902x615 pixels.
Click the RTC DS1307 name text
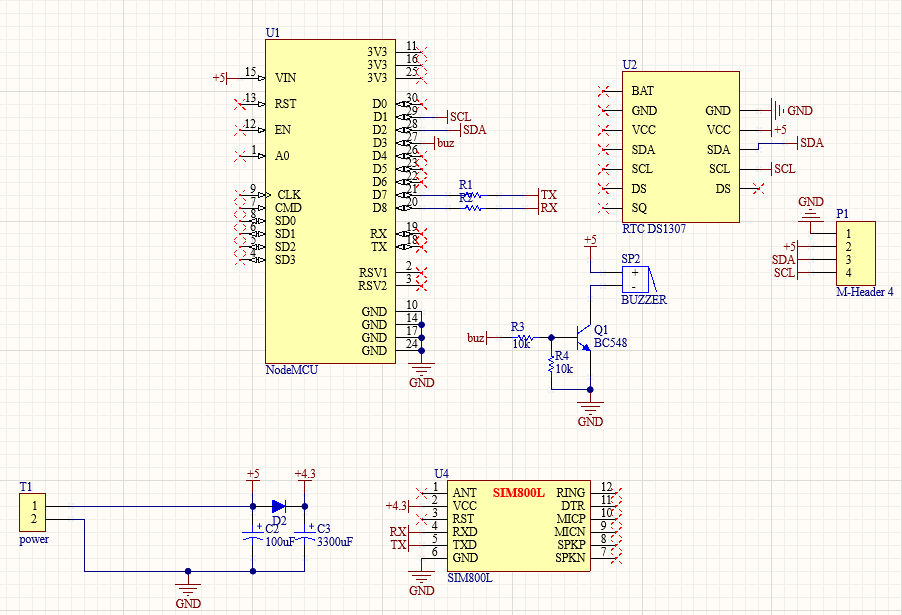pos(655,229)
